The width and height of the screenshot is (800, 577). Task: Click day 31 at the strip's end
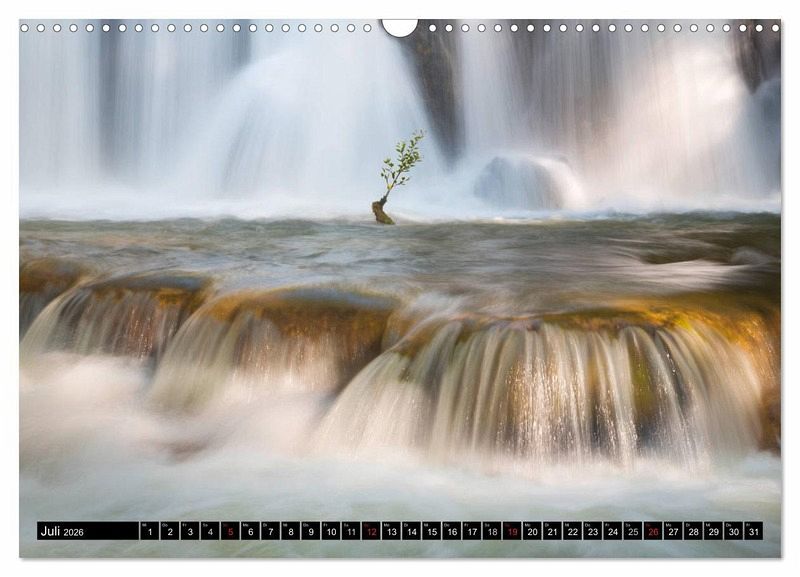(x=753, y=531)
